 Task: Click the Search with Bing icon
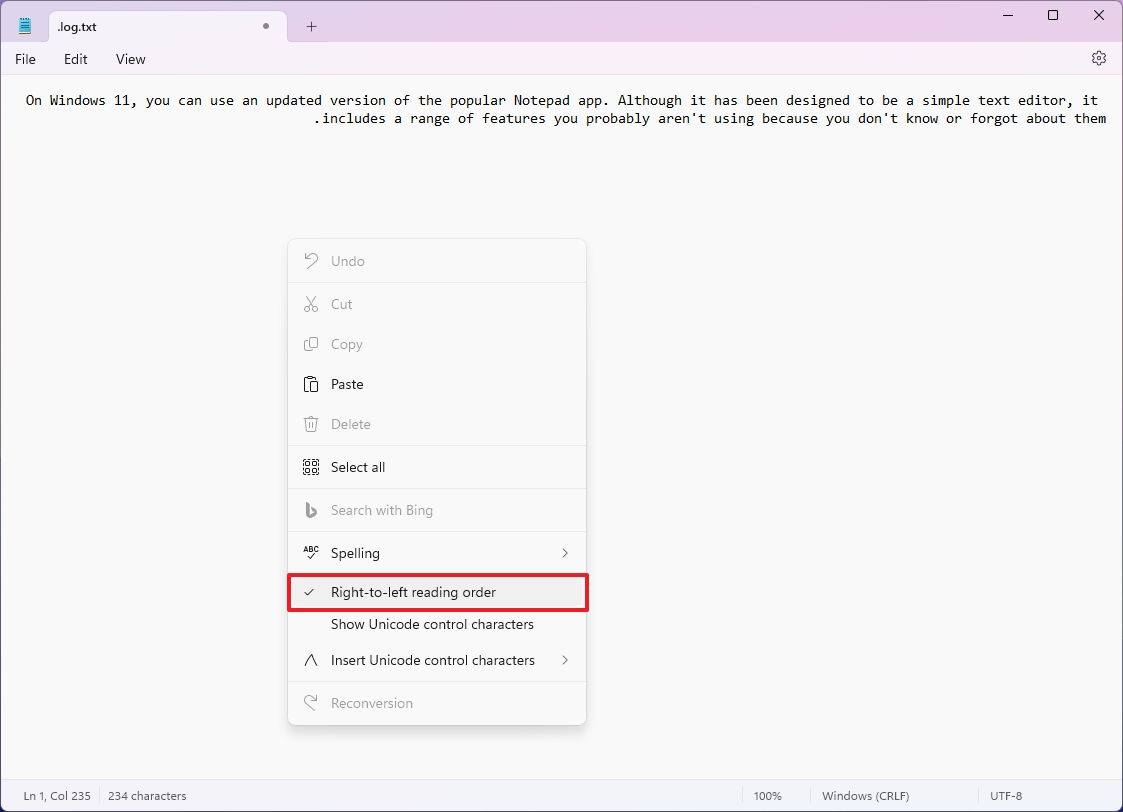pyautogui.click(x=310, y=510)
